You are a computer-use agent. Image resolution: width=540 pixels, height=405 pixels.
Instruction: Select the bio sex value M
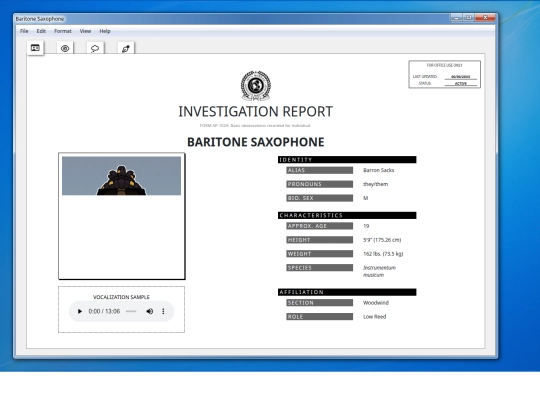[365, 198]
